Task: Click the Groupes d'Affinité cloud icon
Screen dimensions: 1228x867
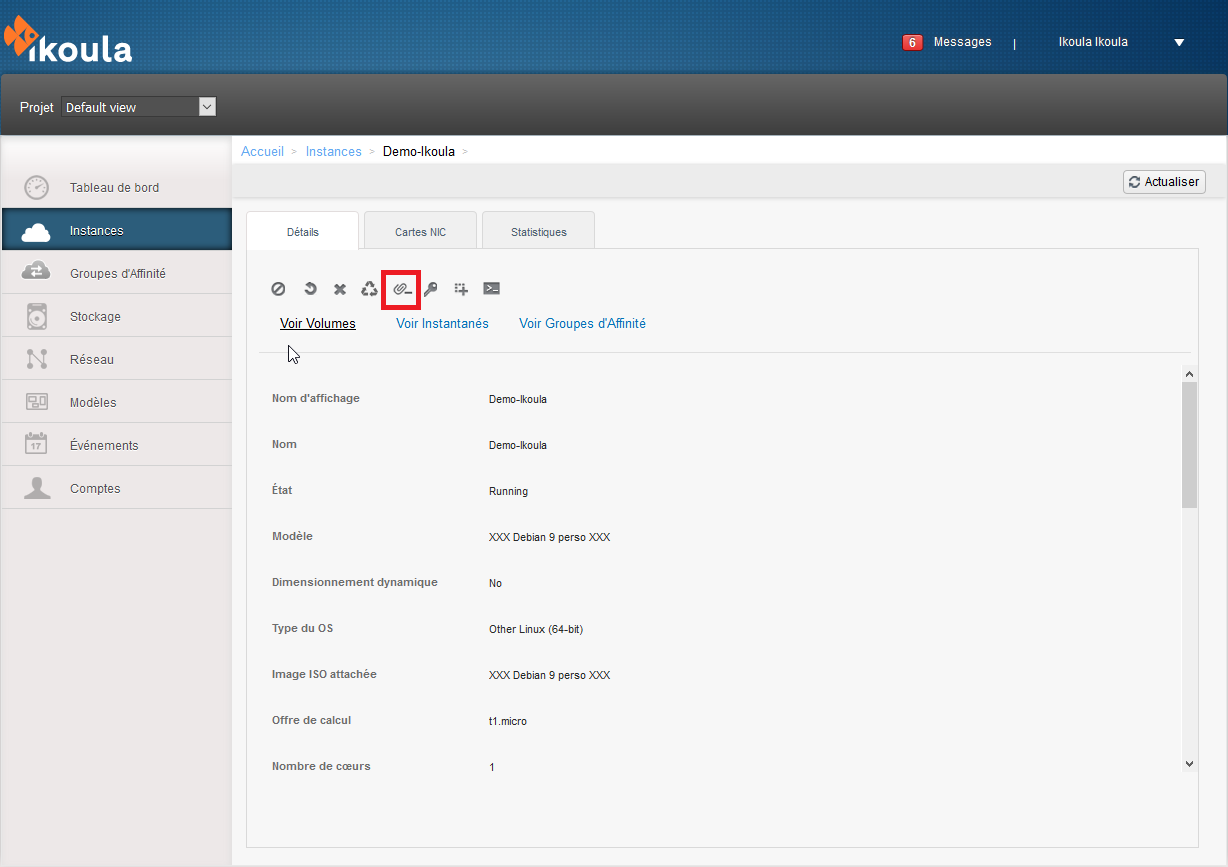Action: 36,272
